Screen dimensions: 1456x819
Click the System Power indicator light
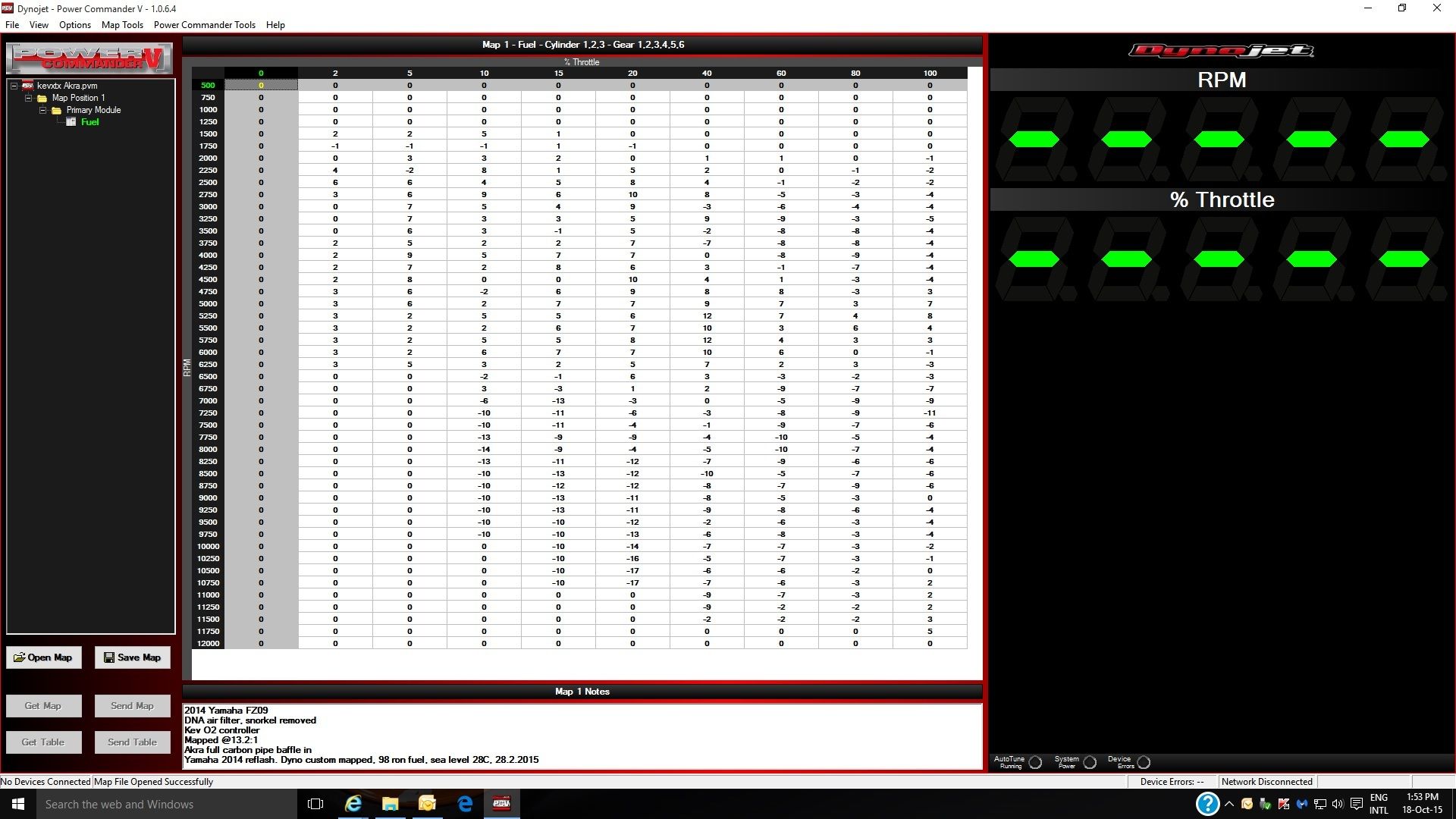(x=1090, y=762)
